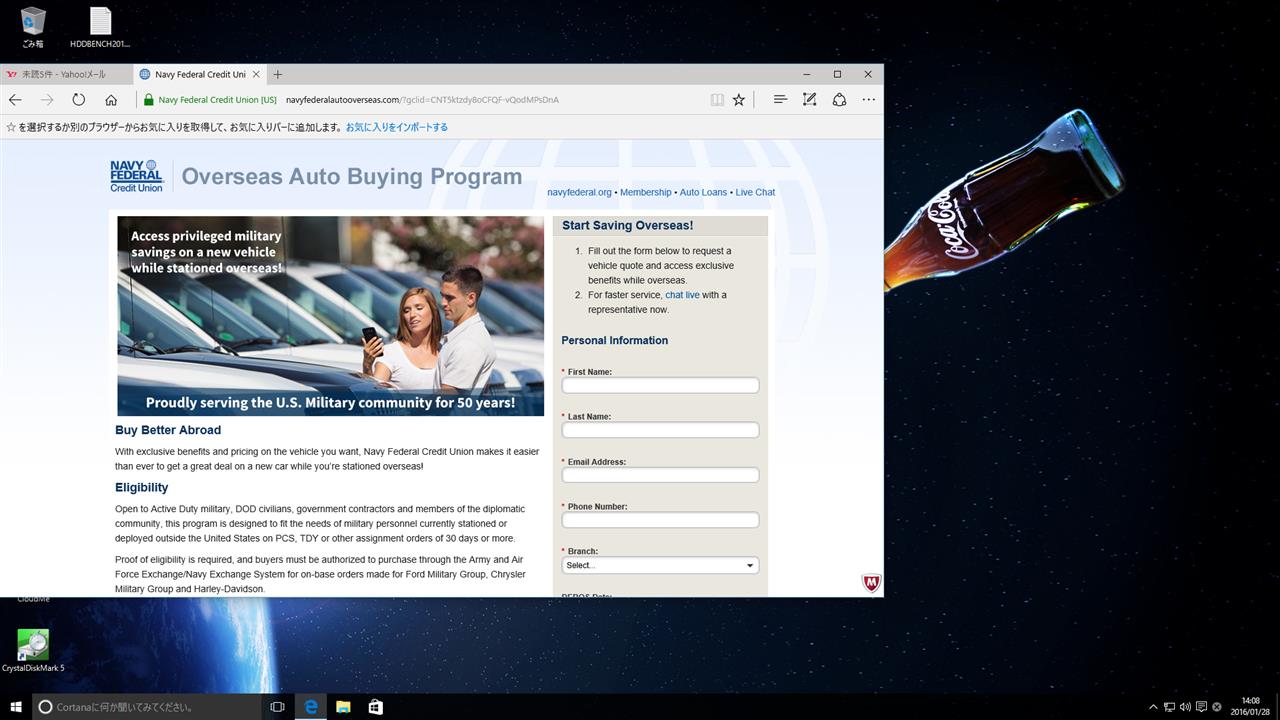Click the Phone Number input field
This screenshot has width=1280, height=720.
click(660, 520)
